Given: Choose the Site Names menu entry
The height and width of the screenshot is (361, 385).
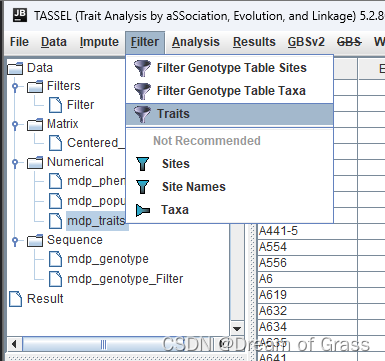Looking at the screenshot, I should 230,187.
